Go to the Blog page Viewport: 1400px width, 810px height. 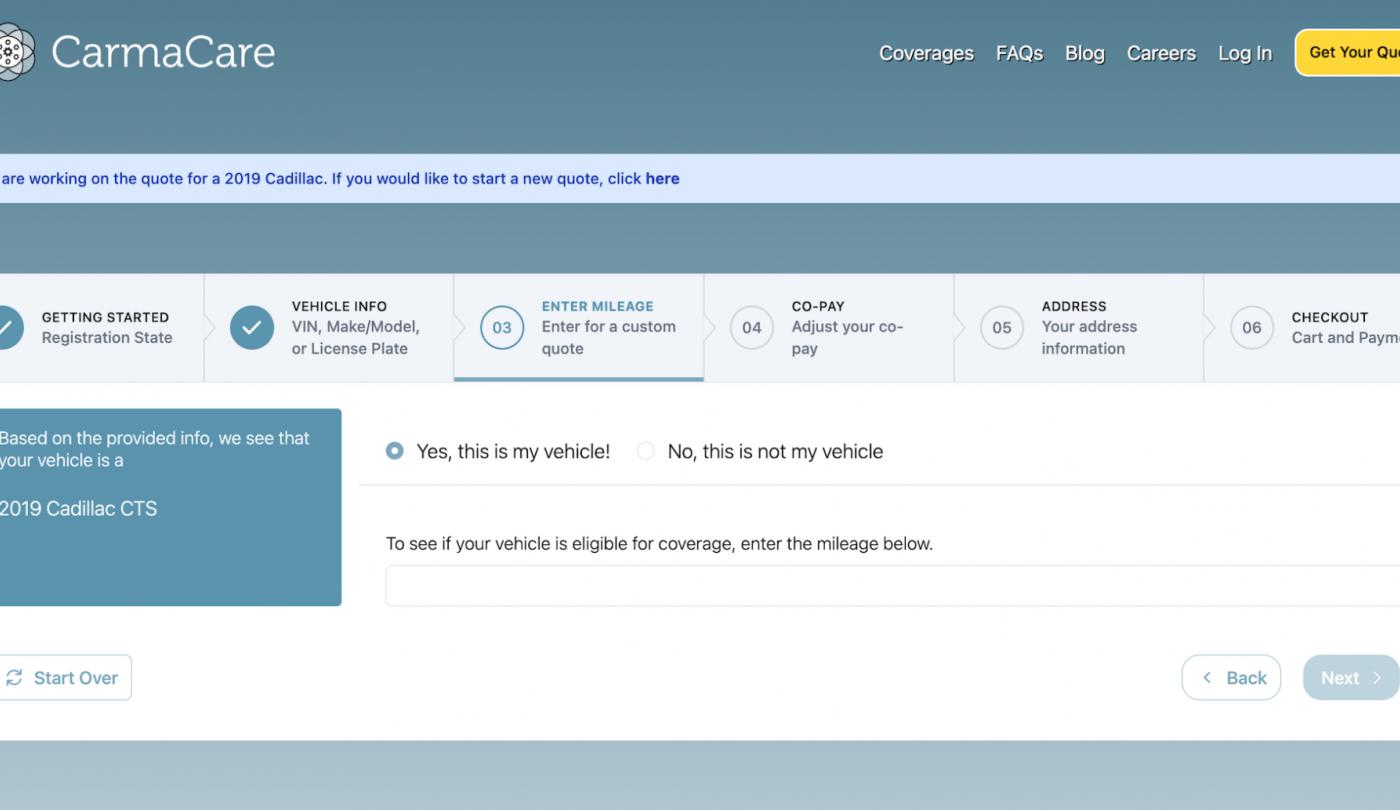[1084, 53]
